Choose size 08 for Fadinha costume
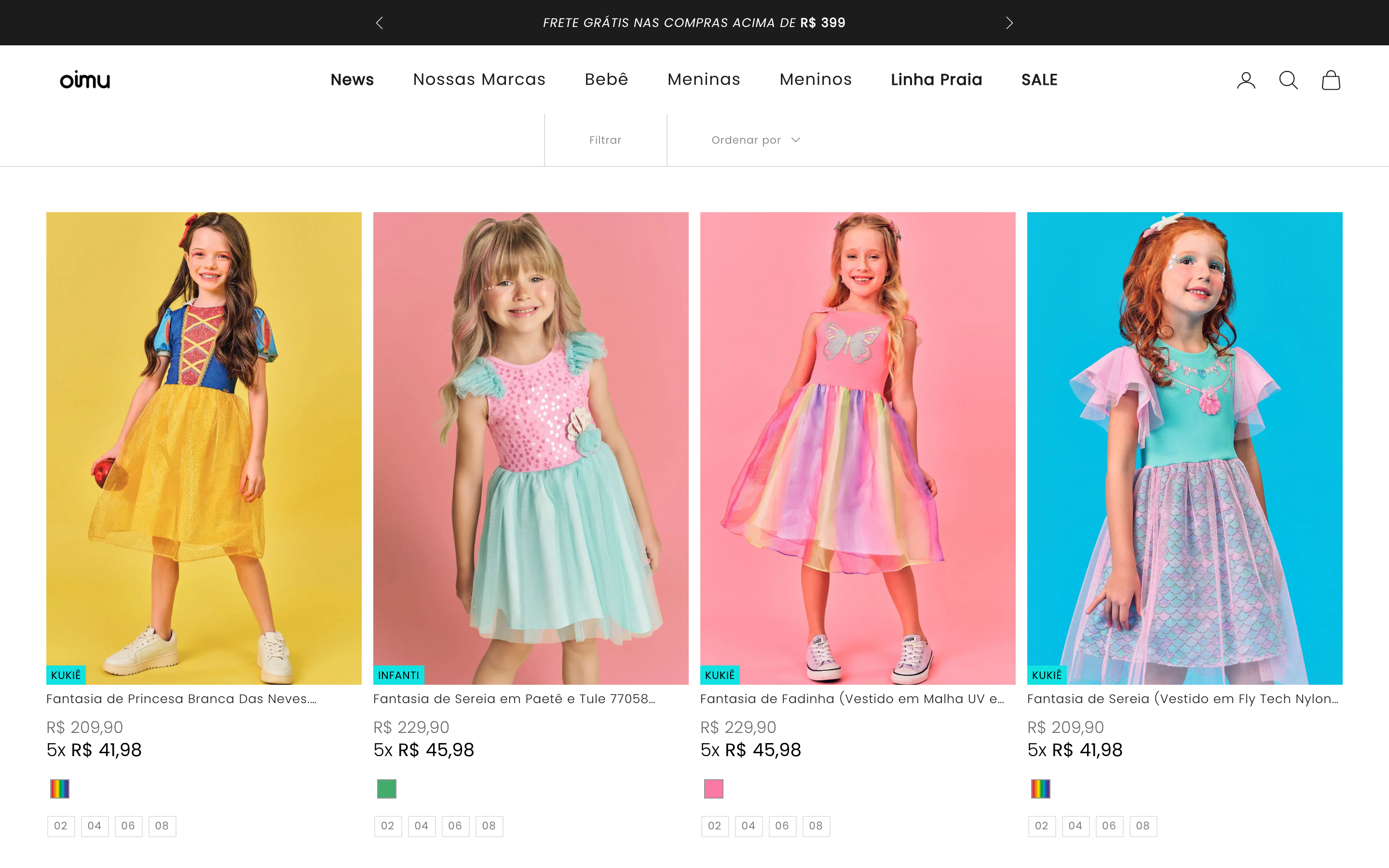This screenshot has height=868, width=1389. 816,826
